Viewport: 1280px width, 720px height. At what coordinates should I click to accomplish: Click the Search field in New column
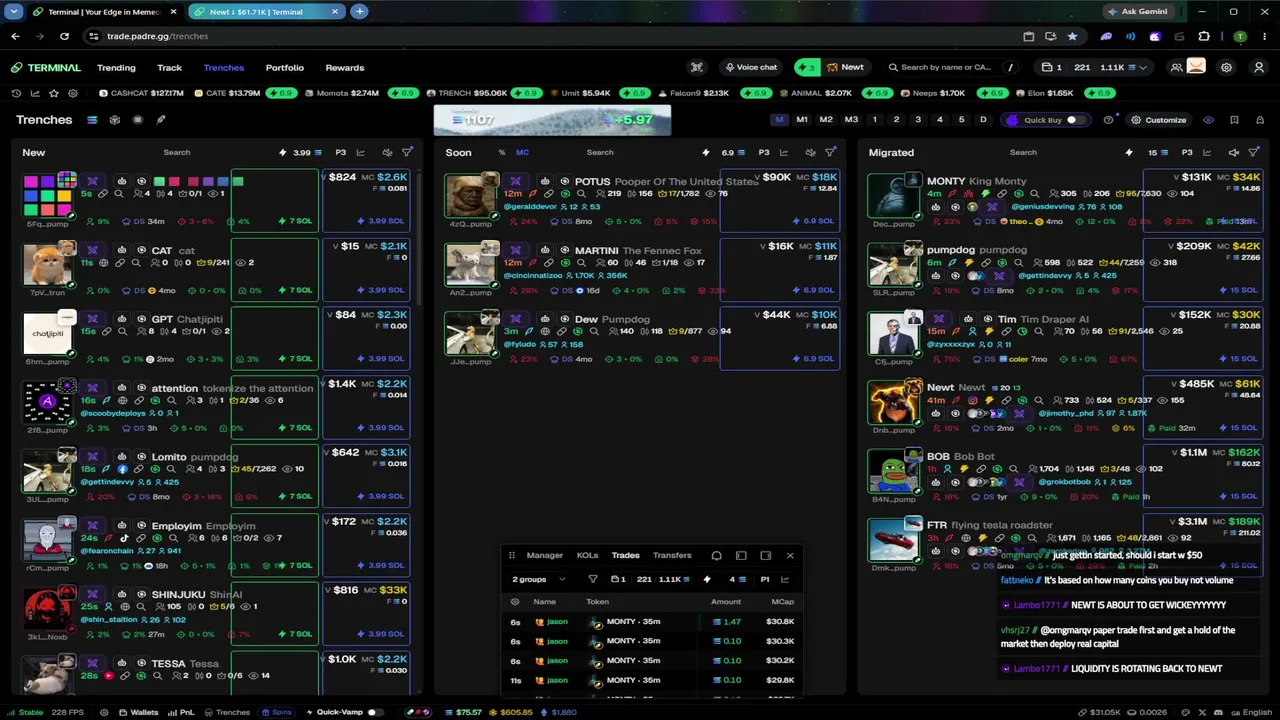pos(177,153)
